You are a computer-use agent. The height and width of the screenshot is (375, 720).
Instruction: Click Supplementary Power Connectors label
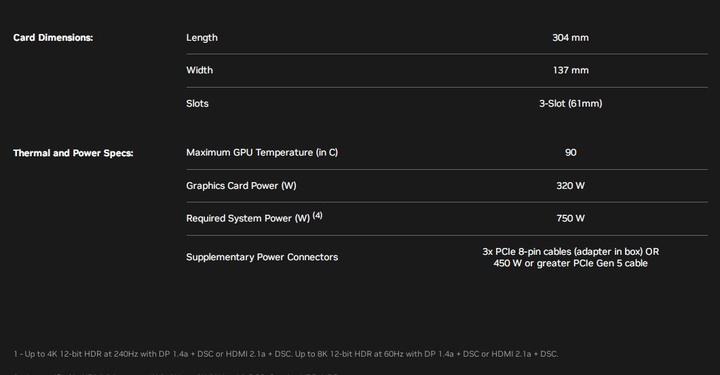262,257
